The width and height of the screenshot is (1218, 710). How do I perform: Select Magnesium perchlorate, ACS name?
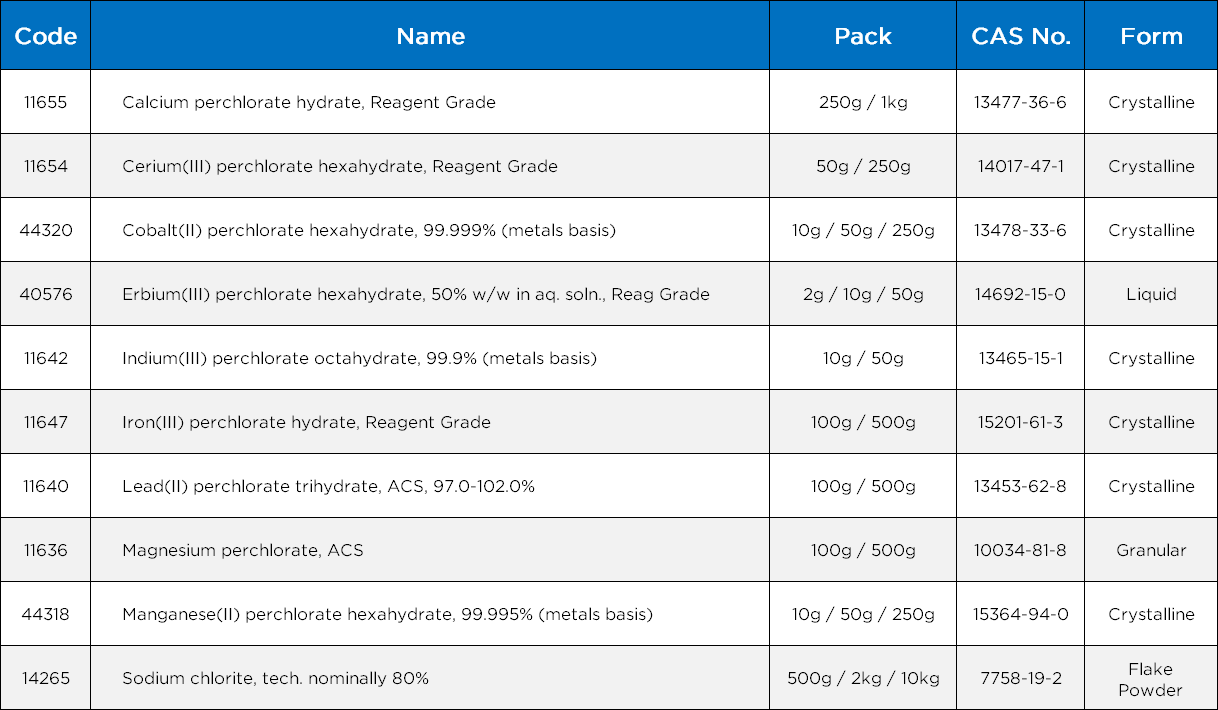(x=243, y=550)
